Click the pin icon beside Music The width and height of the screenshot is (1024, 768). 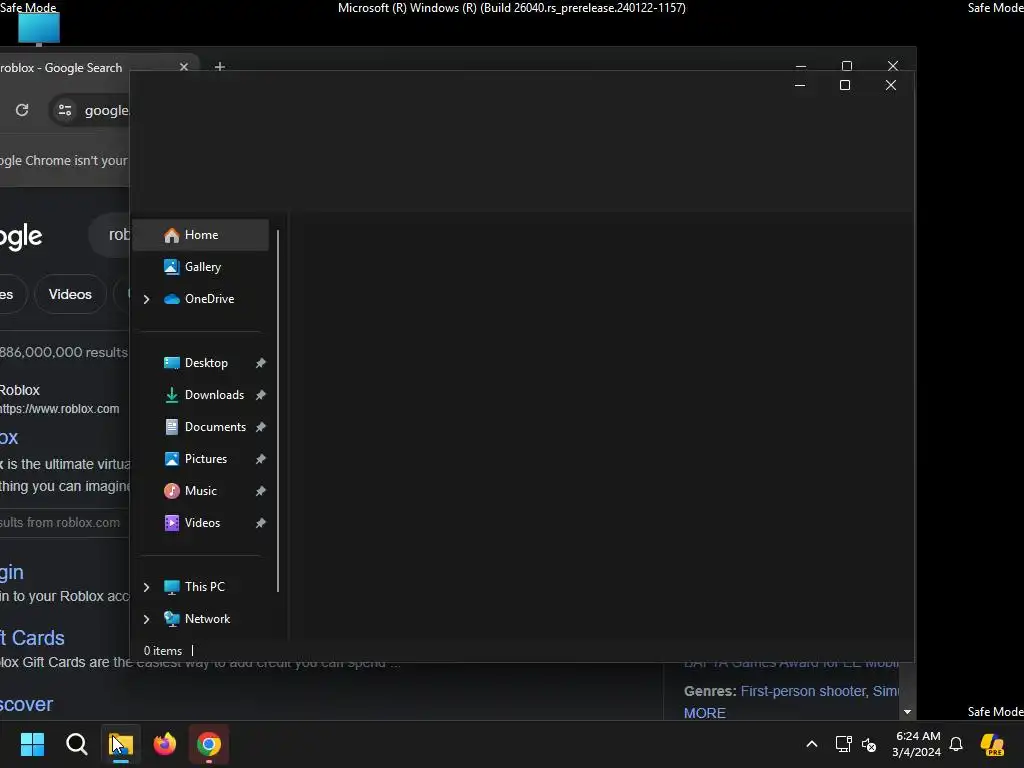click(261, 491)
